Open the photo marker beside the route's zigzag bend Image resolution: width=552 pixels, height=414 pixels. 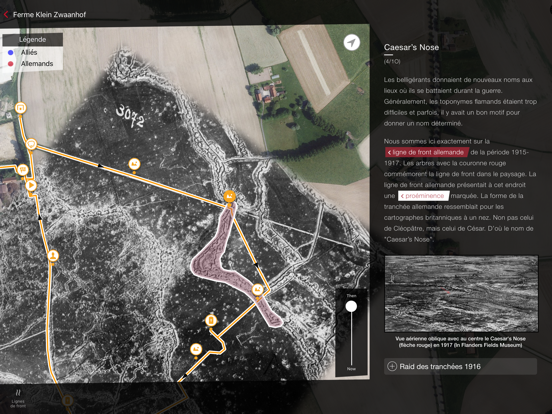pos(196,349)
